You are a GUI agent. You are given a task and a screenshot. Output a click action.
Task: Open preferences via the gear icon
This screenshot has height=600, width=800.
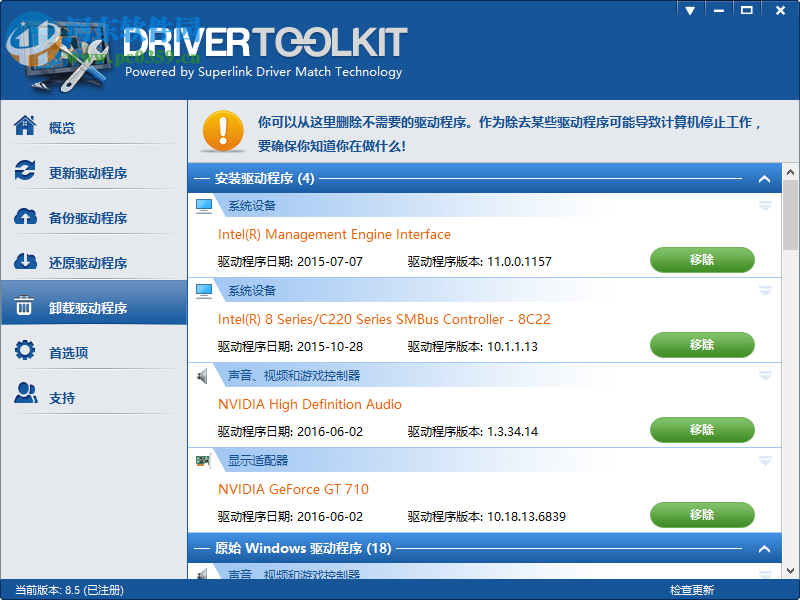26,352
